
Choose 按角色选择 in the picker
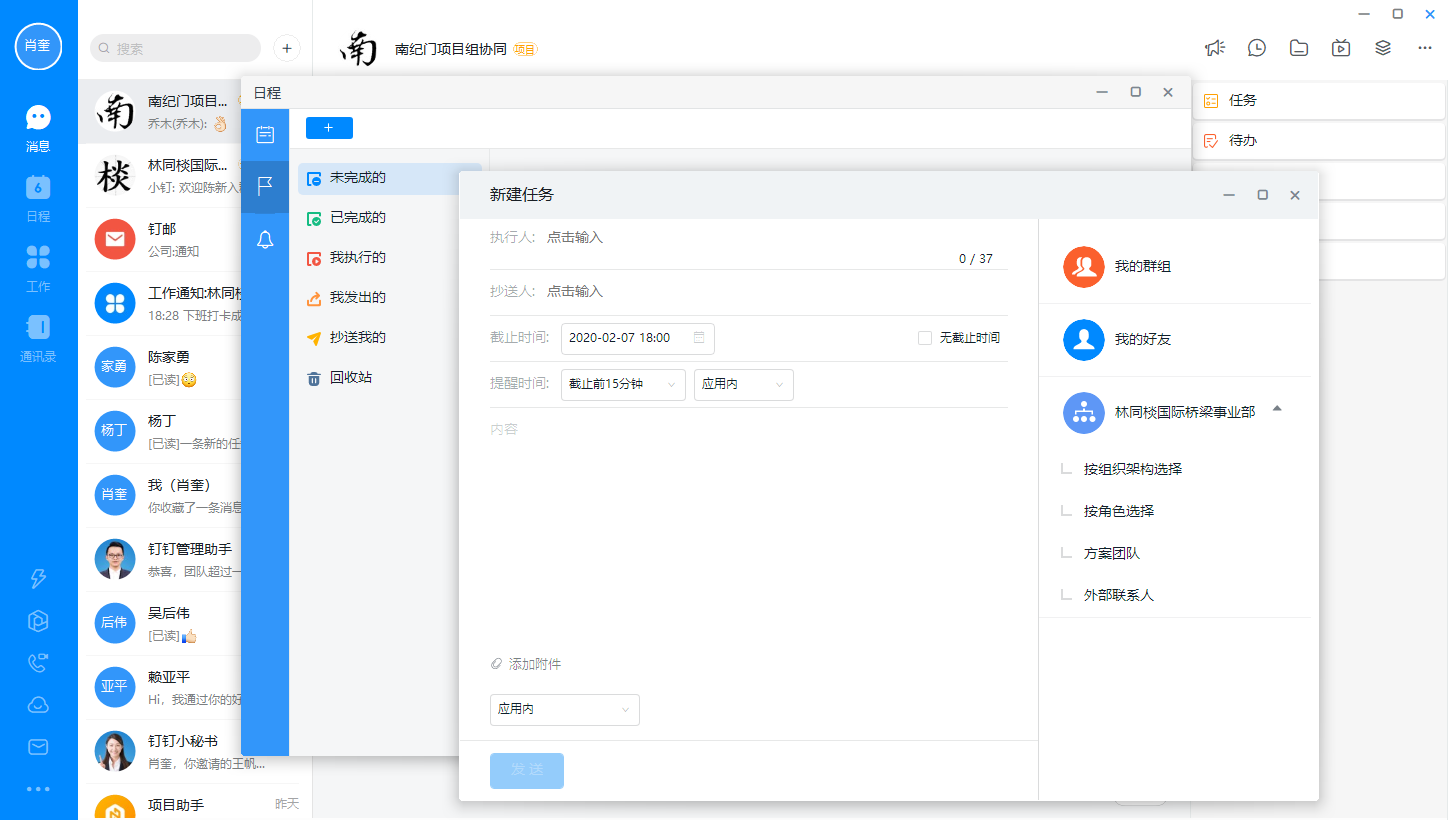pyautogui.click(x=1119, y=511)
